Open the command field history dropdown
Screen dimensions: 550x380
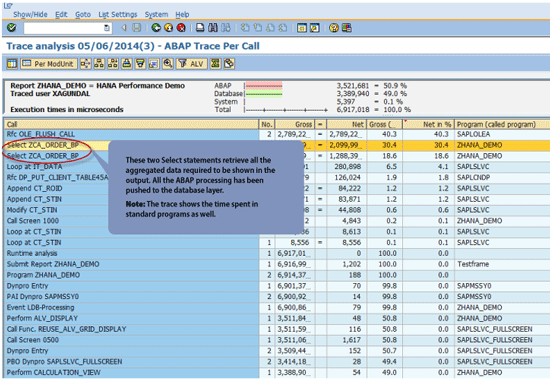tap(107, 28)
